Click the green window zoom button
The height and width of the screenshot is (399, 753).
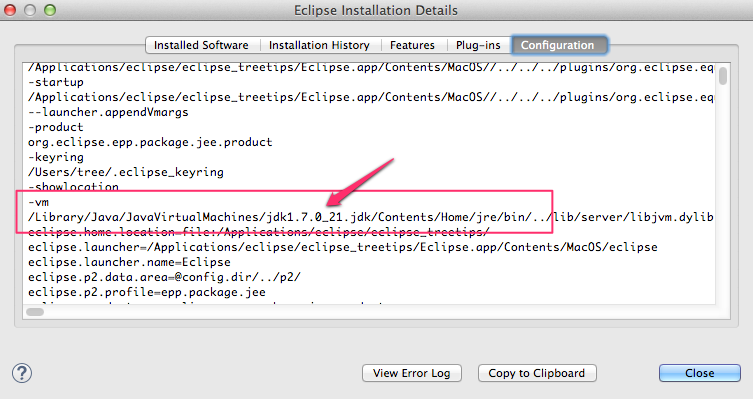click(x=50, y=10)
